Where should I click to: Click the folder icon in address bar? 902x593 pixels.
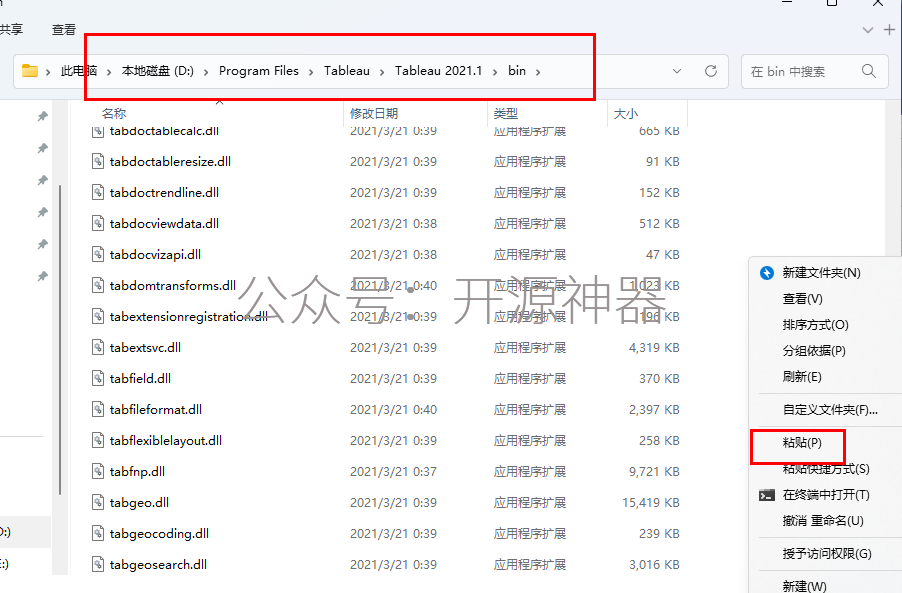point(29,71)
